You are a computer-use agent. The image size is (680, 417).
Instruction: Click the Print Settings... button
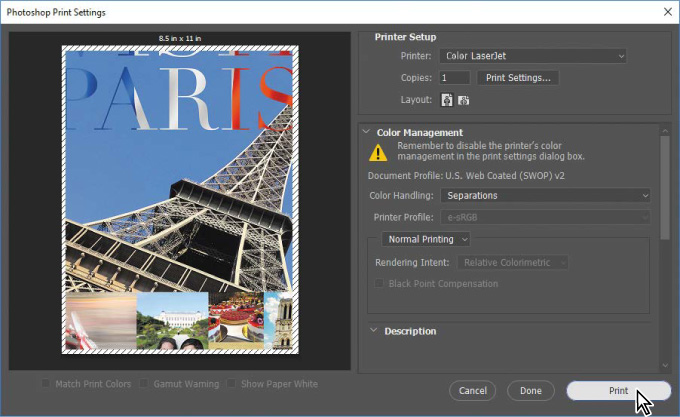tap(517, 77)
